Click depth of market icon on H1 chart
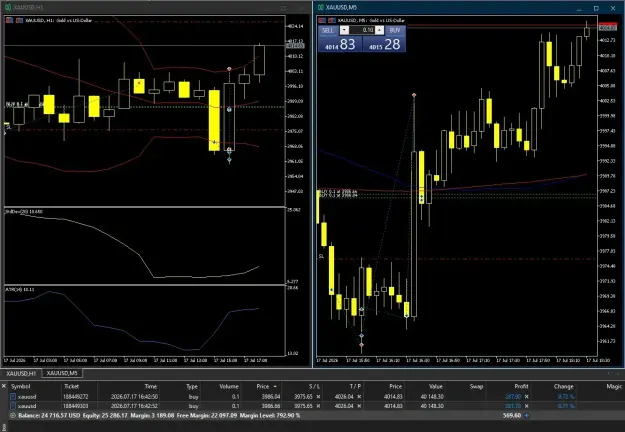625x432 pixels. [19, 20]
